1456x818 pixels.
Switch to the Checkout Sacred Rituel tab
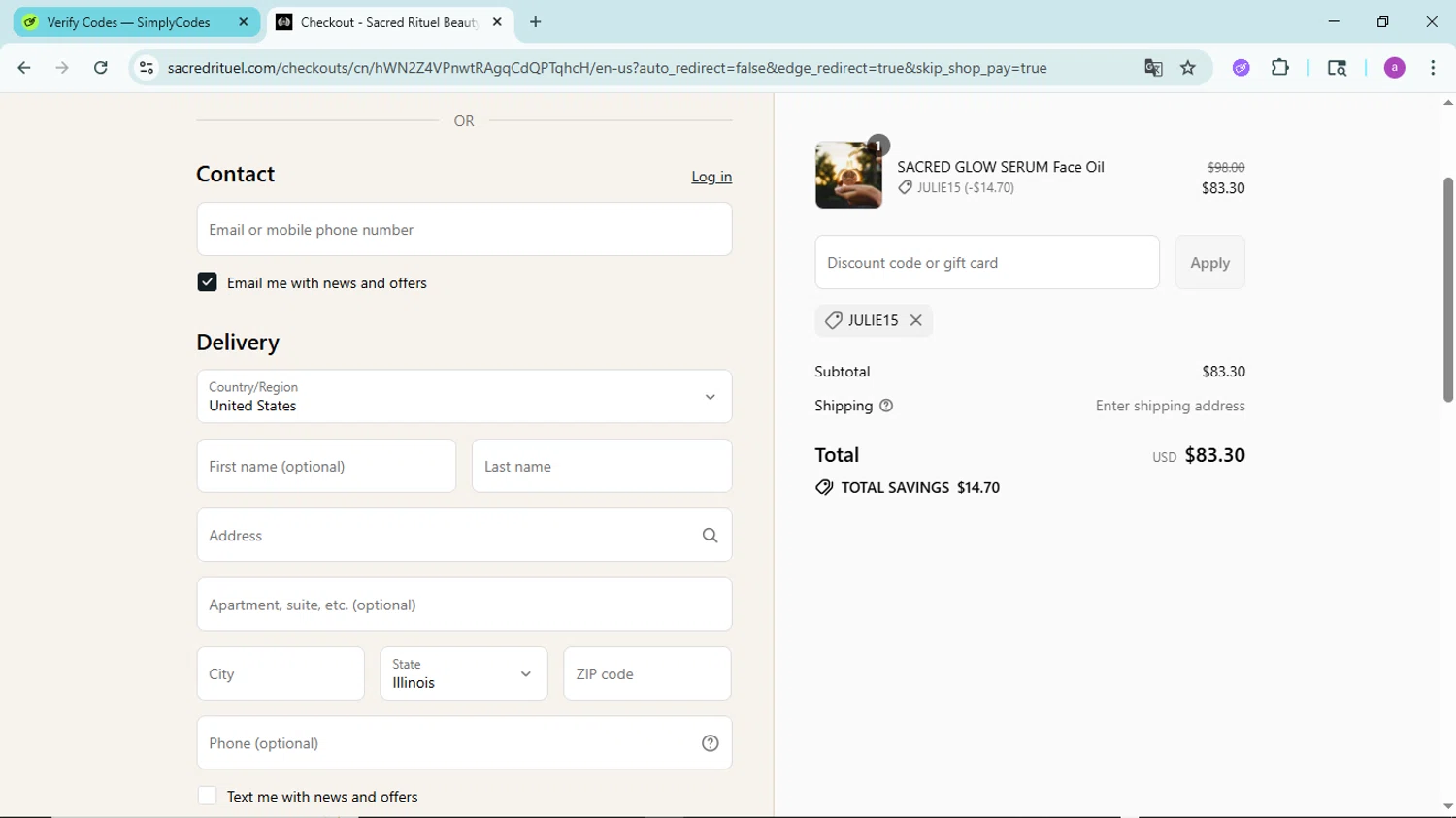click(389, 22)
